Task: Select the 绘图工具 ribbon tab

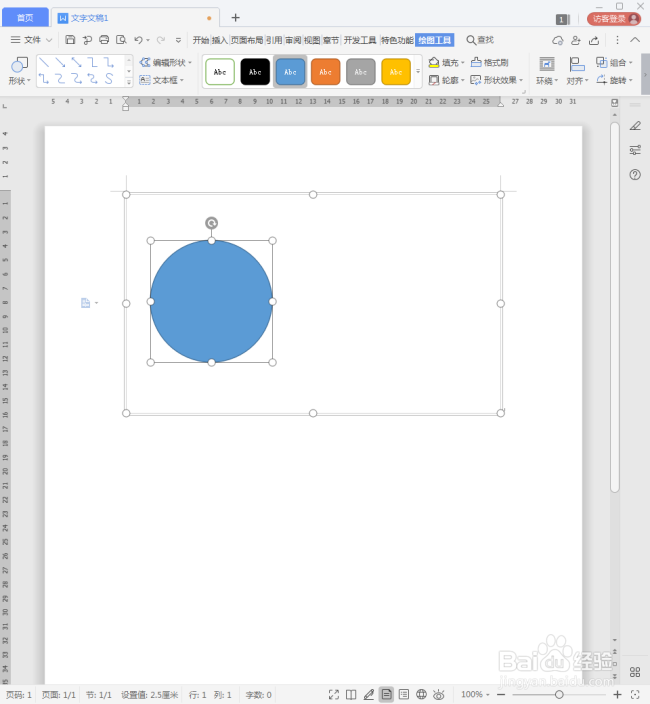Action: click(435, 40)
